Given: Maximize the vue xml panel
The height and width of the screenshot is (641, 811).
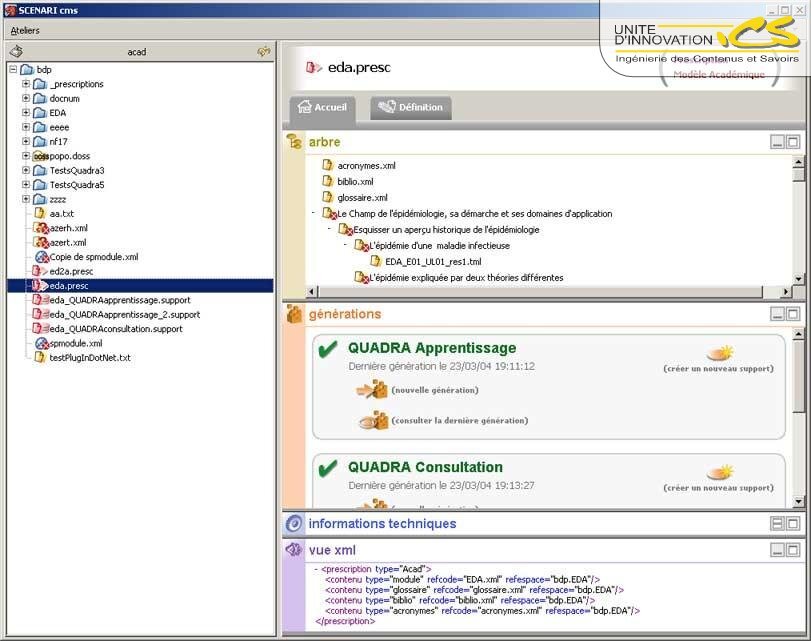Looking at the screenshot, I should click(x=793, y=549).
